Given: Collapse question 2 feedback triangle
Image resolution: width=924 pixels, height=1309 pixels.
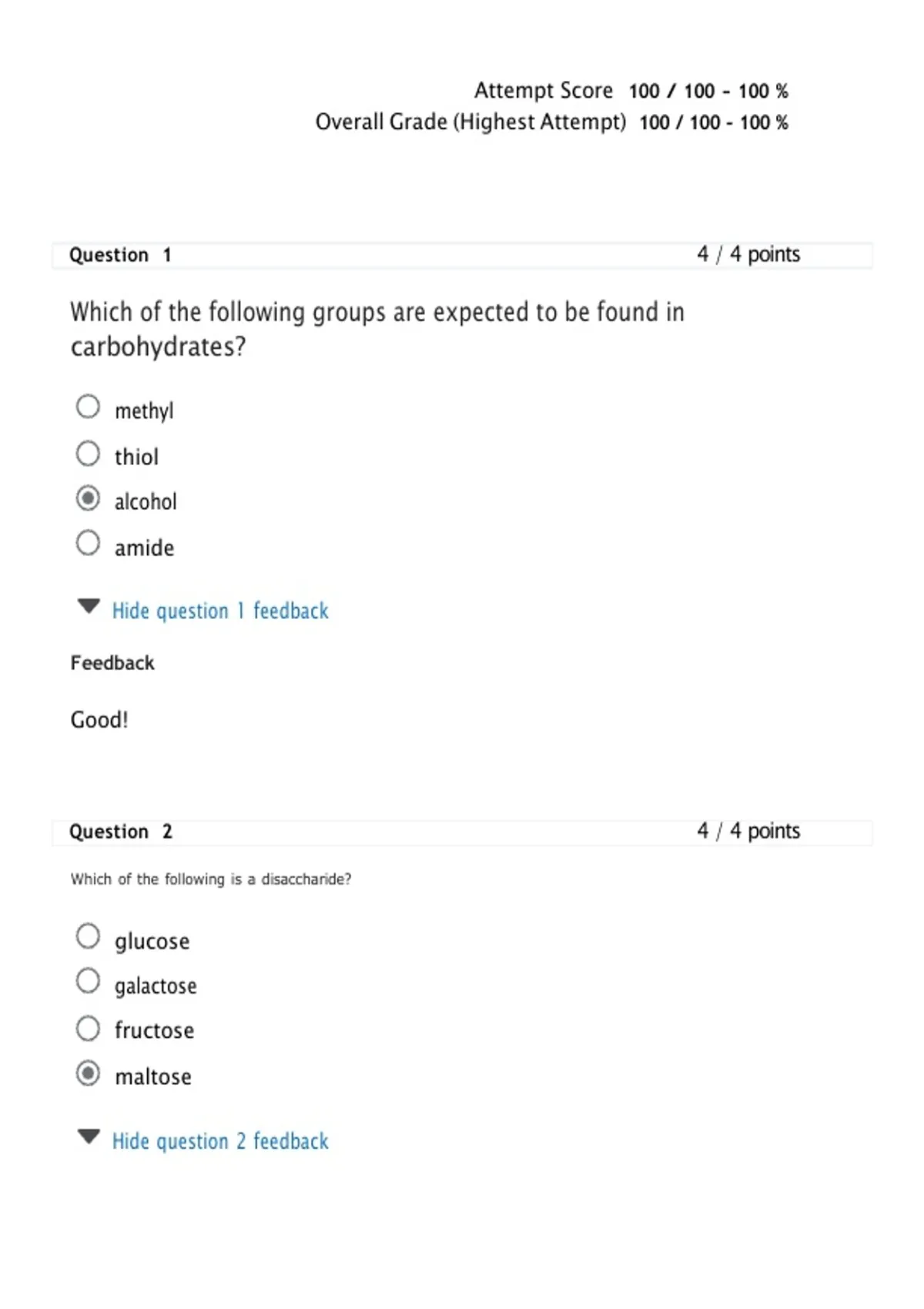Looking at the screenshot, I should 89,1137.
